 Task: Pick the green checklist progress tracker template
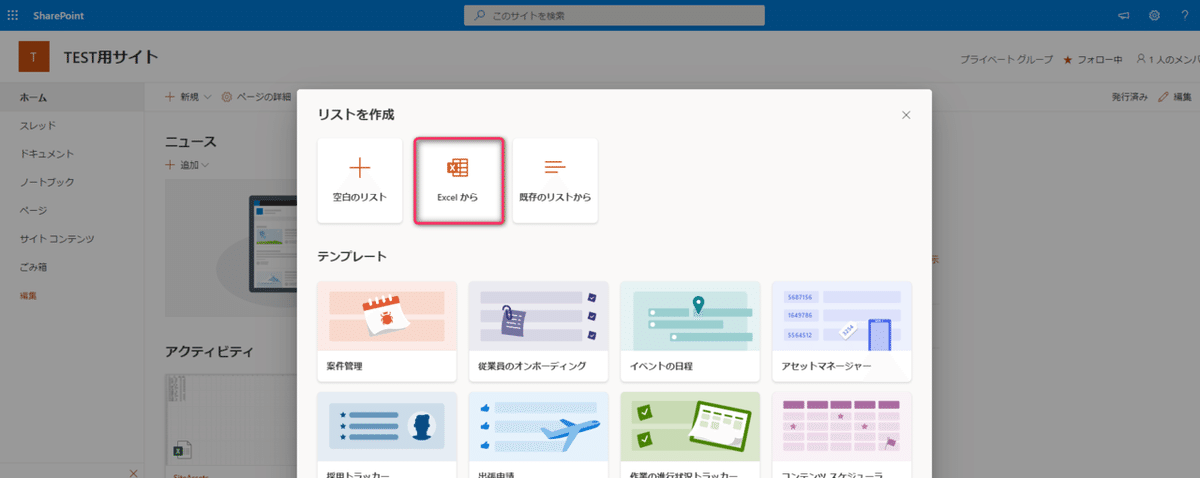690,435
